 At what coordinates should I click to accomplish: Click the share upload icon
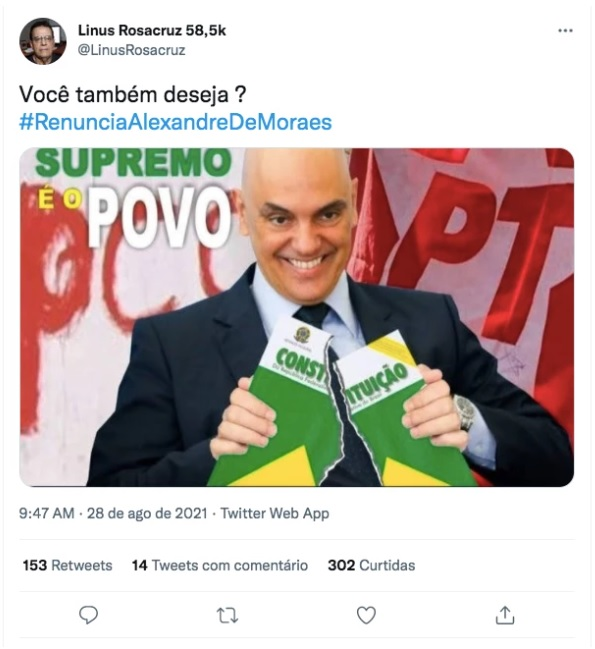coord(505,615)
